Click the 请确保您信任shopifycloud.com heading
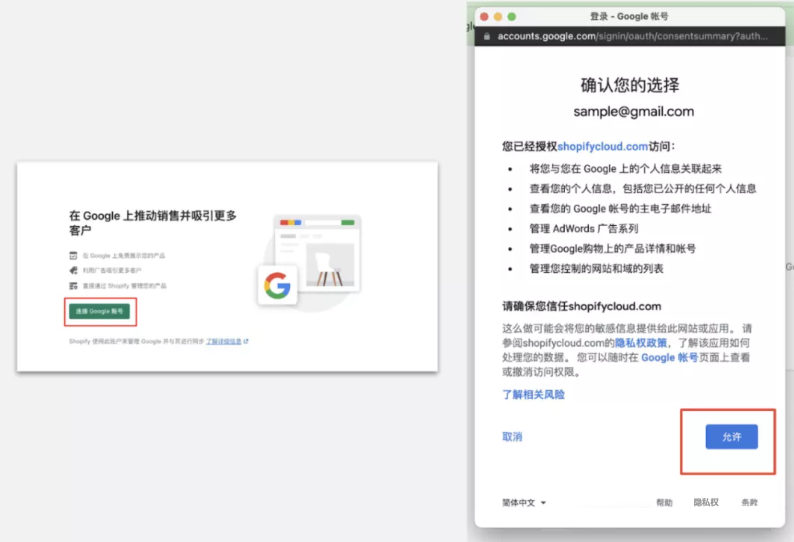The image size is (794, 542). 581,306
